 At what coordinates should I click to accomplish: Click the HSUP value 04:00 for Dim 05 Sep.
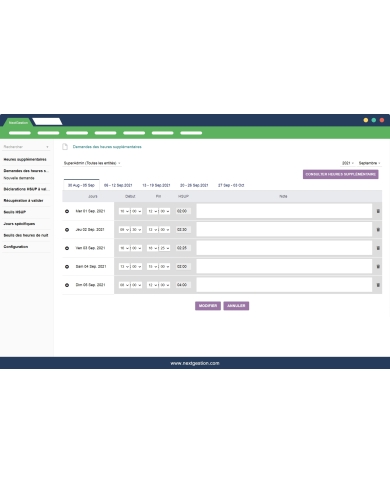[x=183, y=285]
